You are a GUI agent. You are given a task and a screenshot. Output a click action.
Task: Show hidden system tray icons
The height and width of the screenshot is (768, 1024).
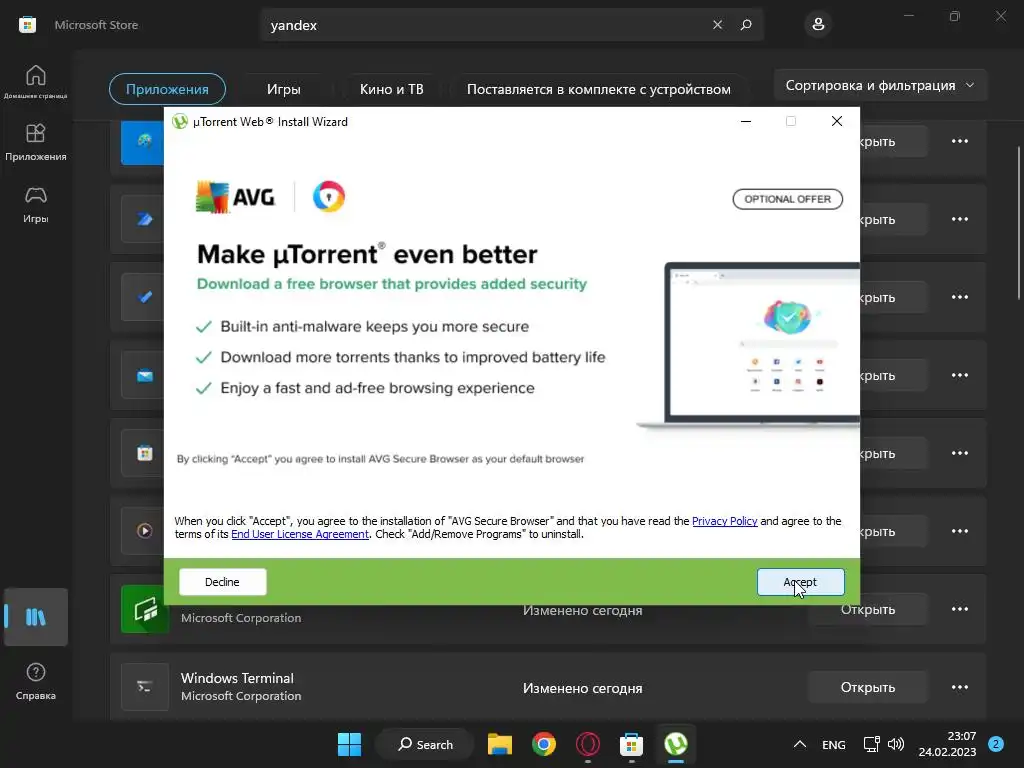click(799, 744)
